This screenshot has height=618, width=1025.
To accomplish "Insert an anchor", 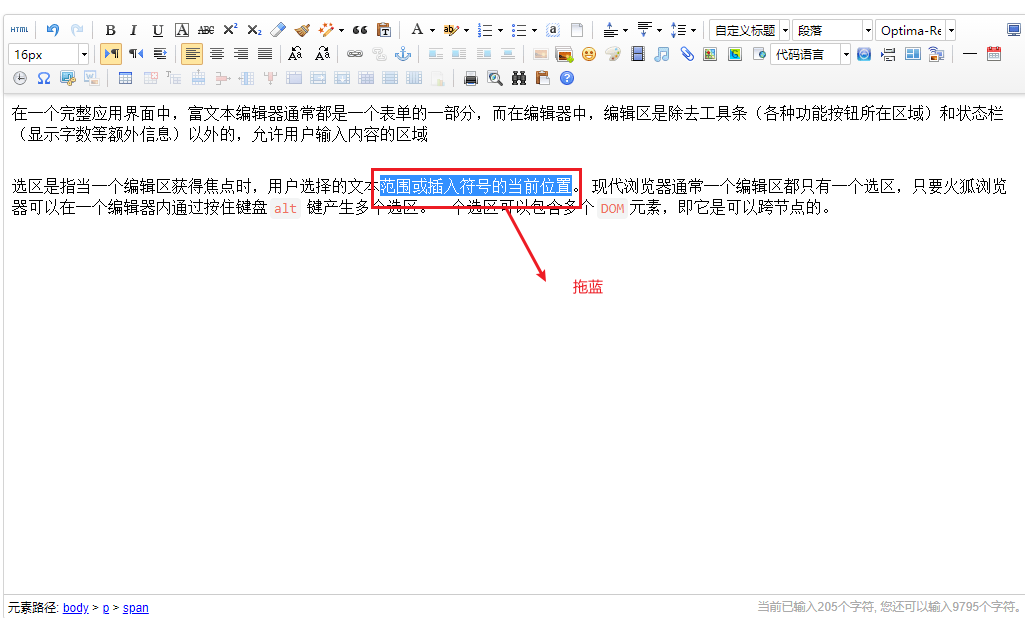I will point(403,54).
